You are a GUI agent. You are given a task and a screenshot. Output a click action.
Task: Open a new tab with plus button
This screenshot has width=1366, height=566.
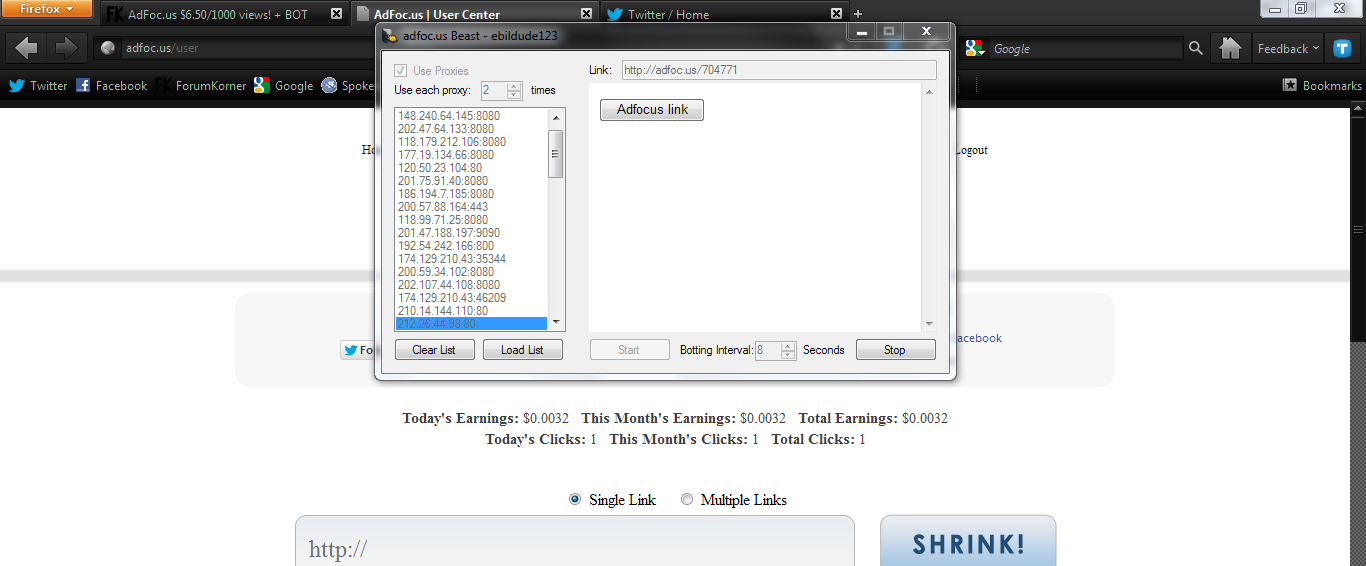[x=858, y=14]
